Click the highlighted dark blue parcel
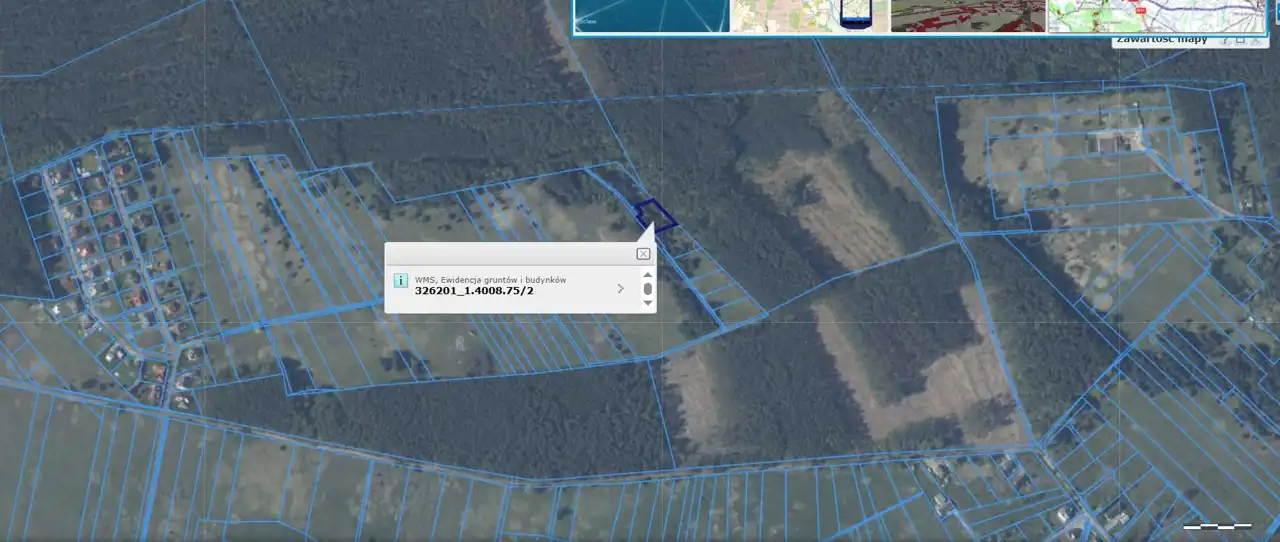Image resolution: width=1280 pixels, height=542 pixels. point(656,215)
